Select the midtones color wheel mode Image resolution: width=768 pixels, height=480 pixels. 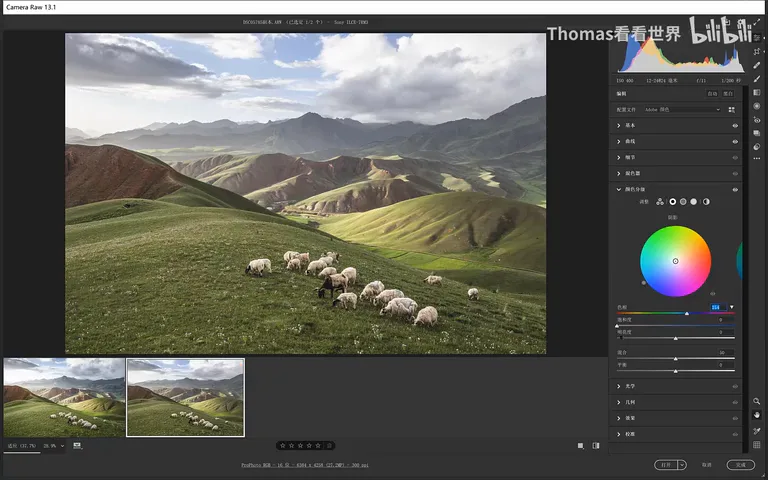(683, 202)
